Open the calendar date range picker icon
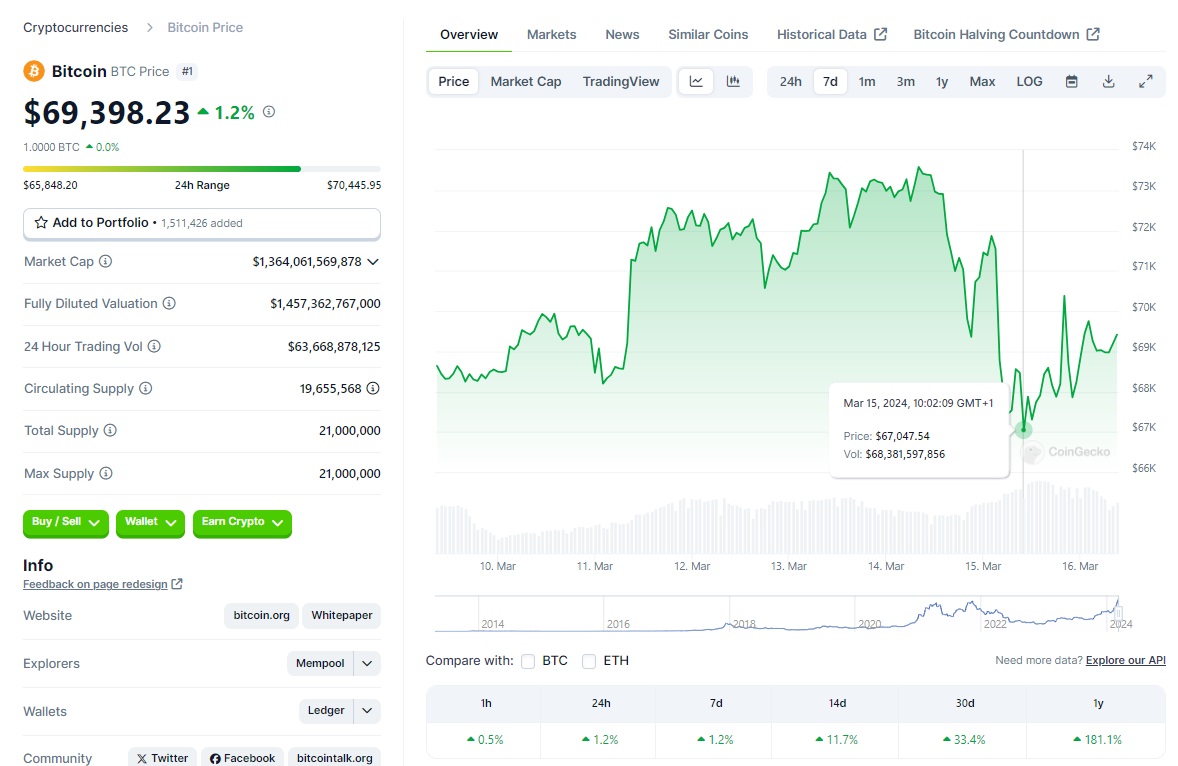Viewport: 1178px width, 766px height. pos(1072,81)
